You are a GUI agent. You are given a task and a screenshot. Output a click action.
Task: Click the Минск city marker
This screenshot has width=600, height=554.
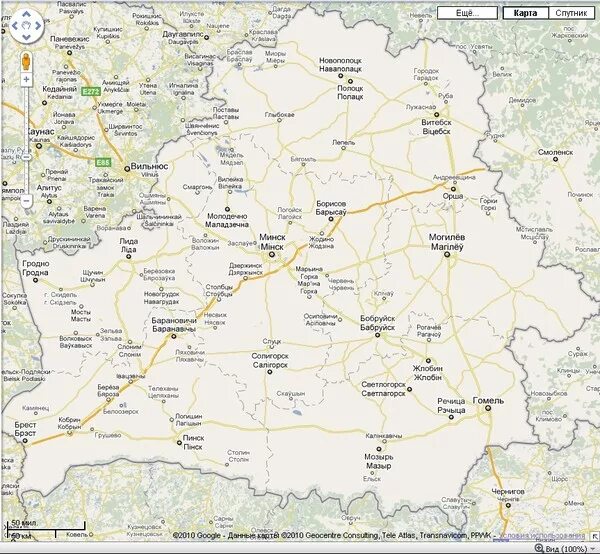point(272,254)
